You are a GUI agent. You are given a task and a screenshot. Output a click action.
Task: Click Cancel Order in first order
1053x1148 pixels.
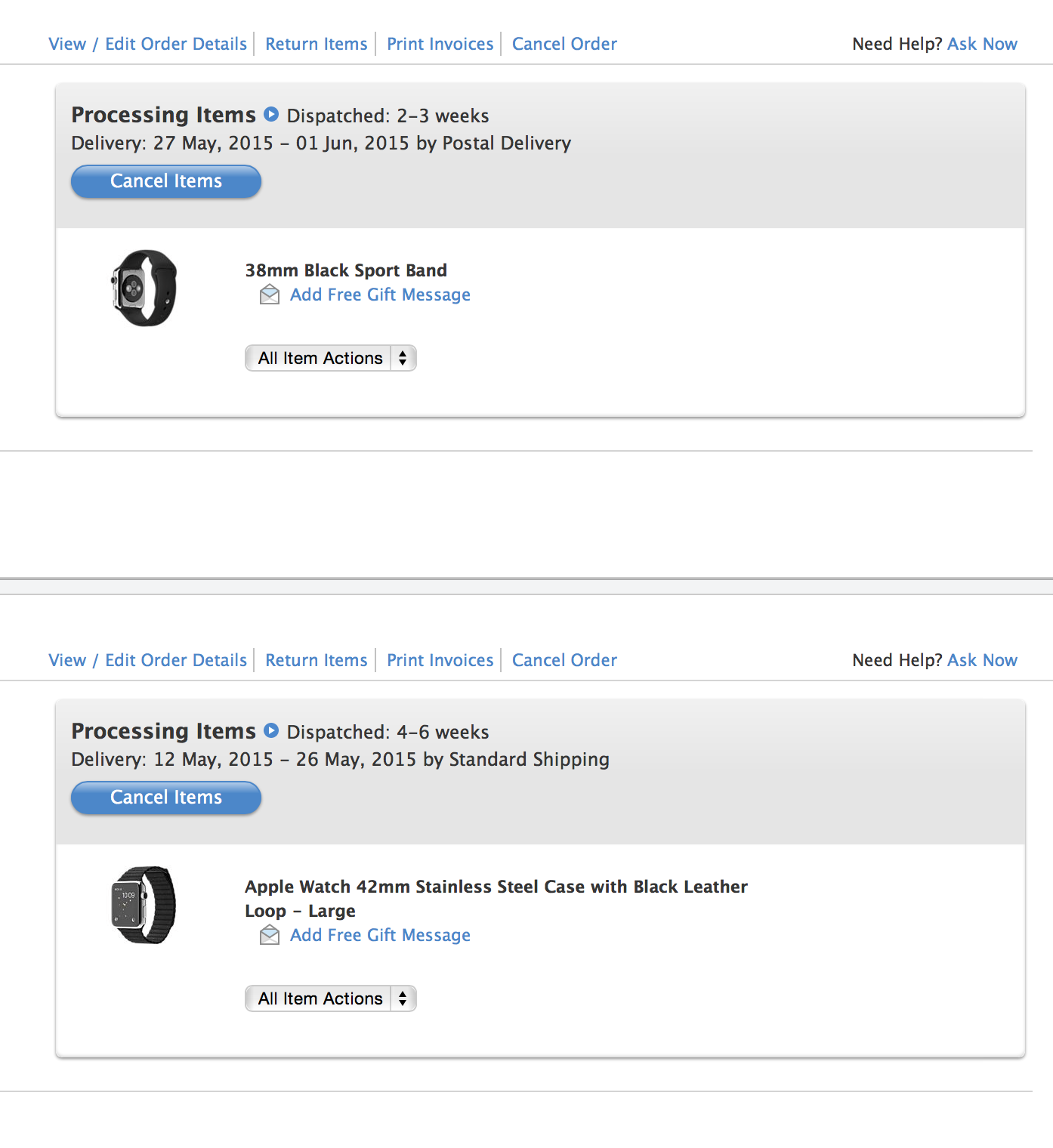564,44
